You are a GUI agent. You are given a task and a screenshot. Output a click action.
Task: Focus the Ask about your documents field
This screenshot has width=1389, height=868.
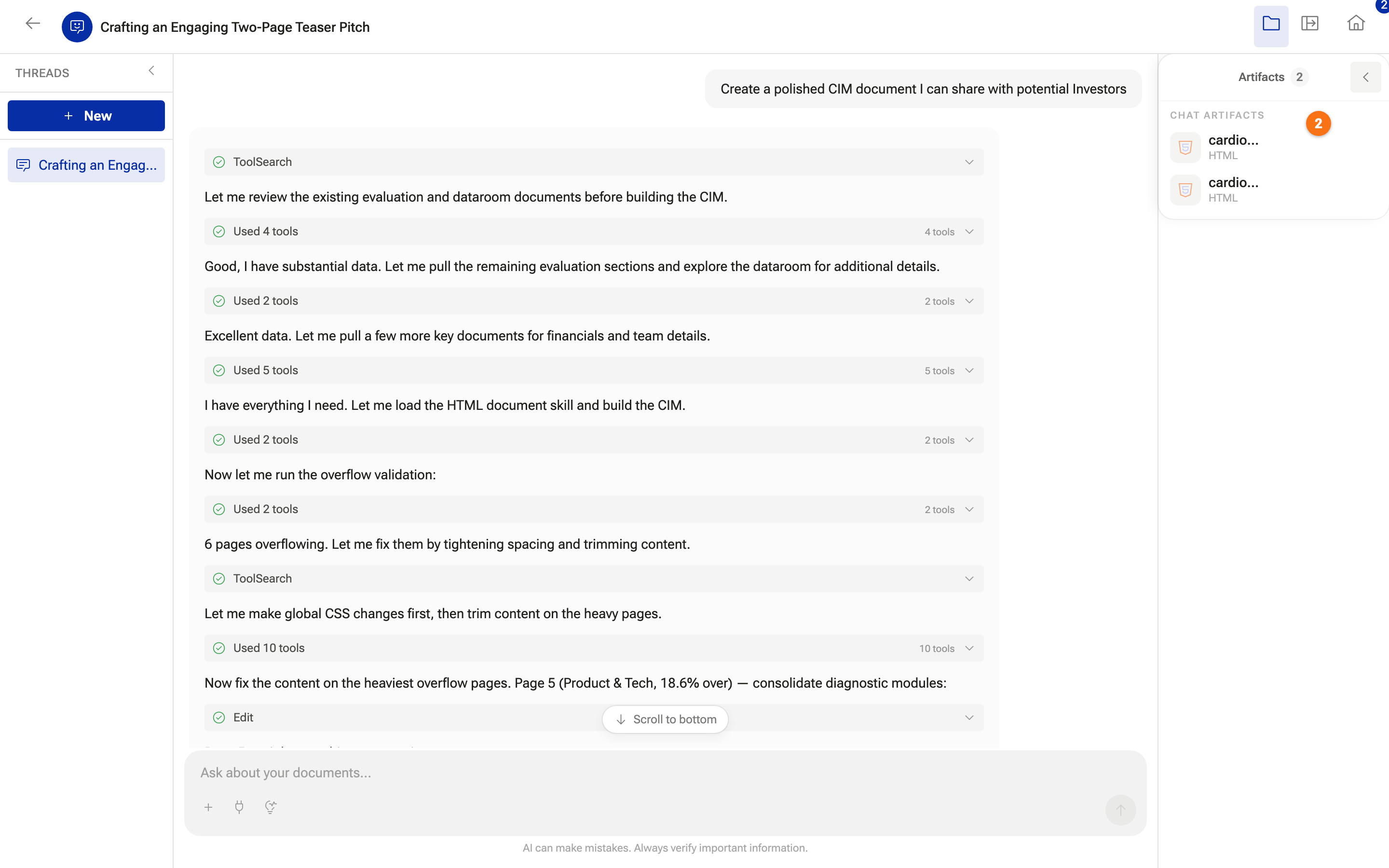coord(665,773)
